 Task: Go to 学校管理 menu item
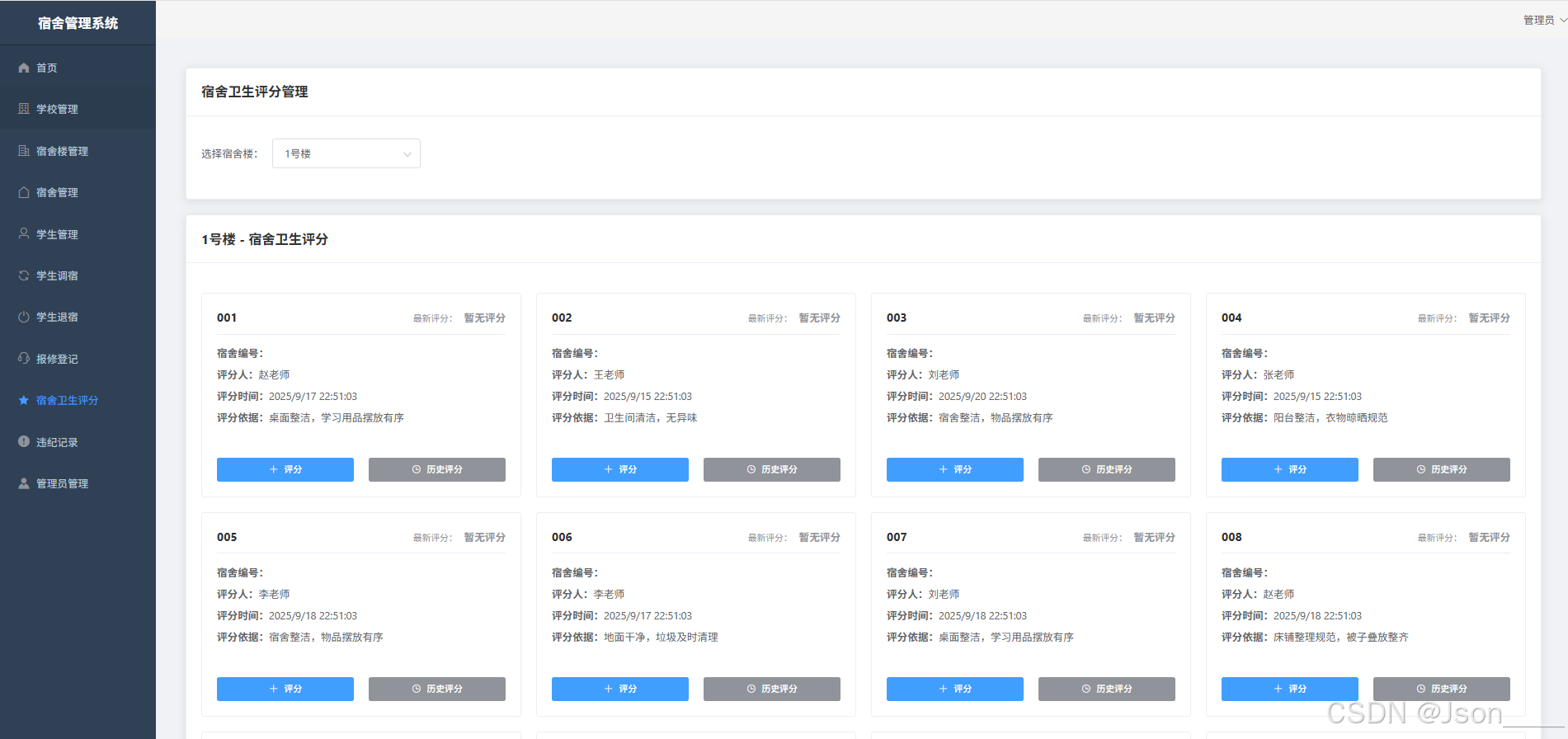pos(78,109)
